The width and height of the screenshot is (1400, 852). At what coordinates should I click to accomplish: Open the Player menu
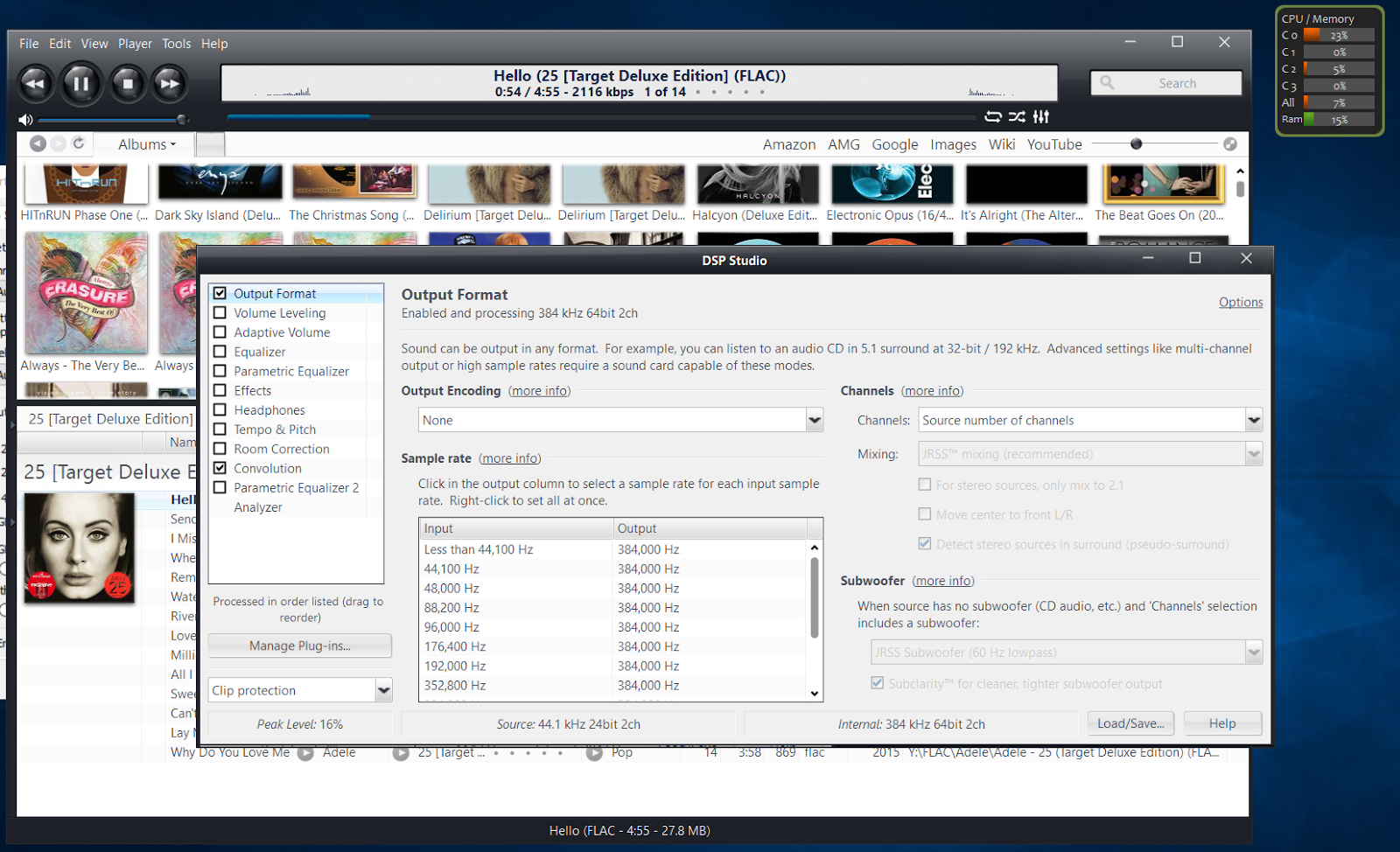coord(135,44)
